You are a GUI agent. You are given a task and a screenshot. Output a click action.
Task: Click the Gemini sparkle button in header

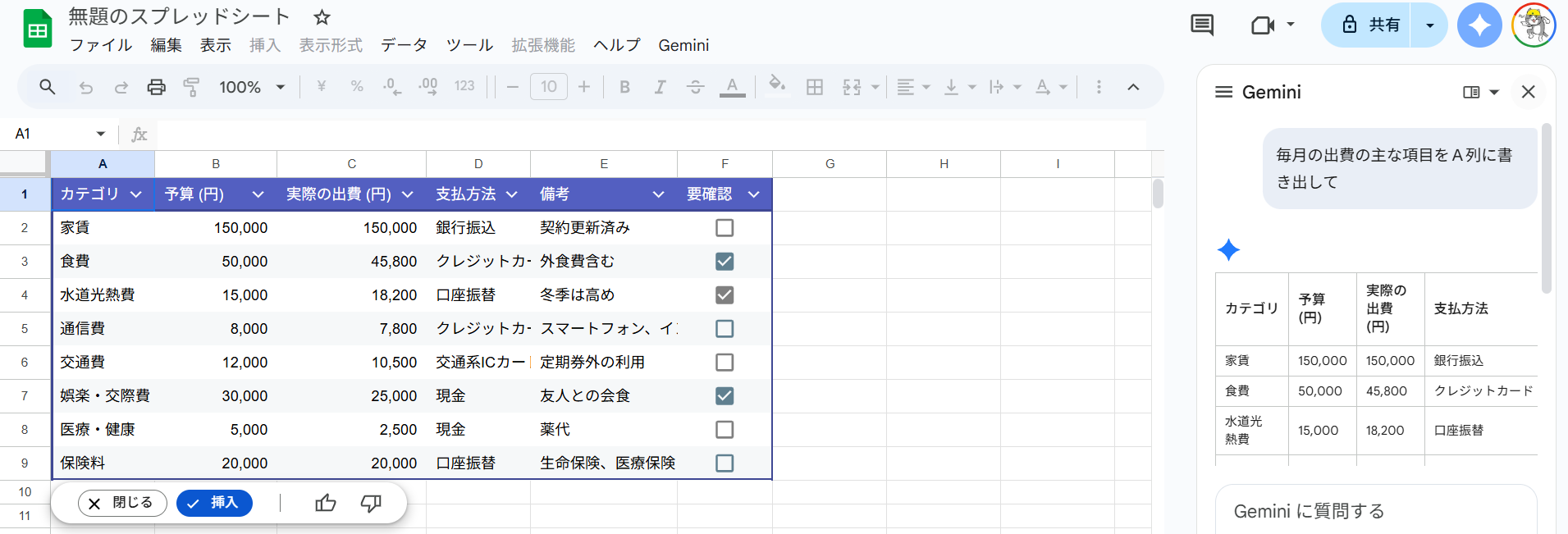click(x=1479, y=25)
